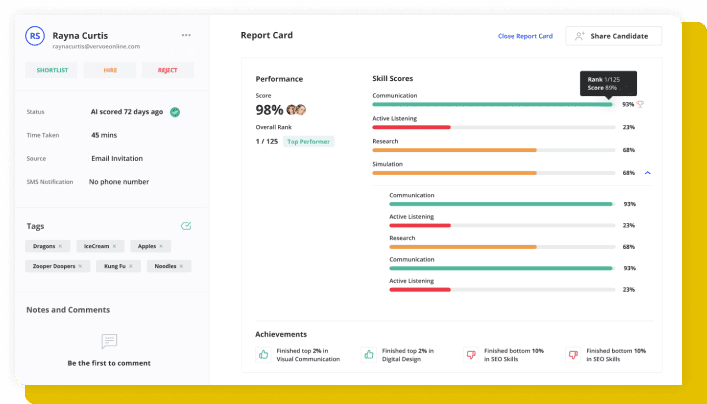Screen dimensions: 707x404
Task: Click the top Research score bar
Action: point(494,150)
